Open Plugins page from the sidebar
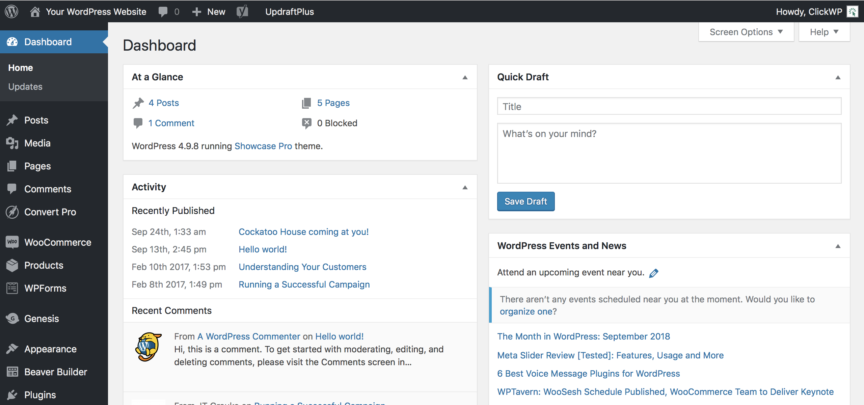864x405 pixels. click(40, 395)
